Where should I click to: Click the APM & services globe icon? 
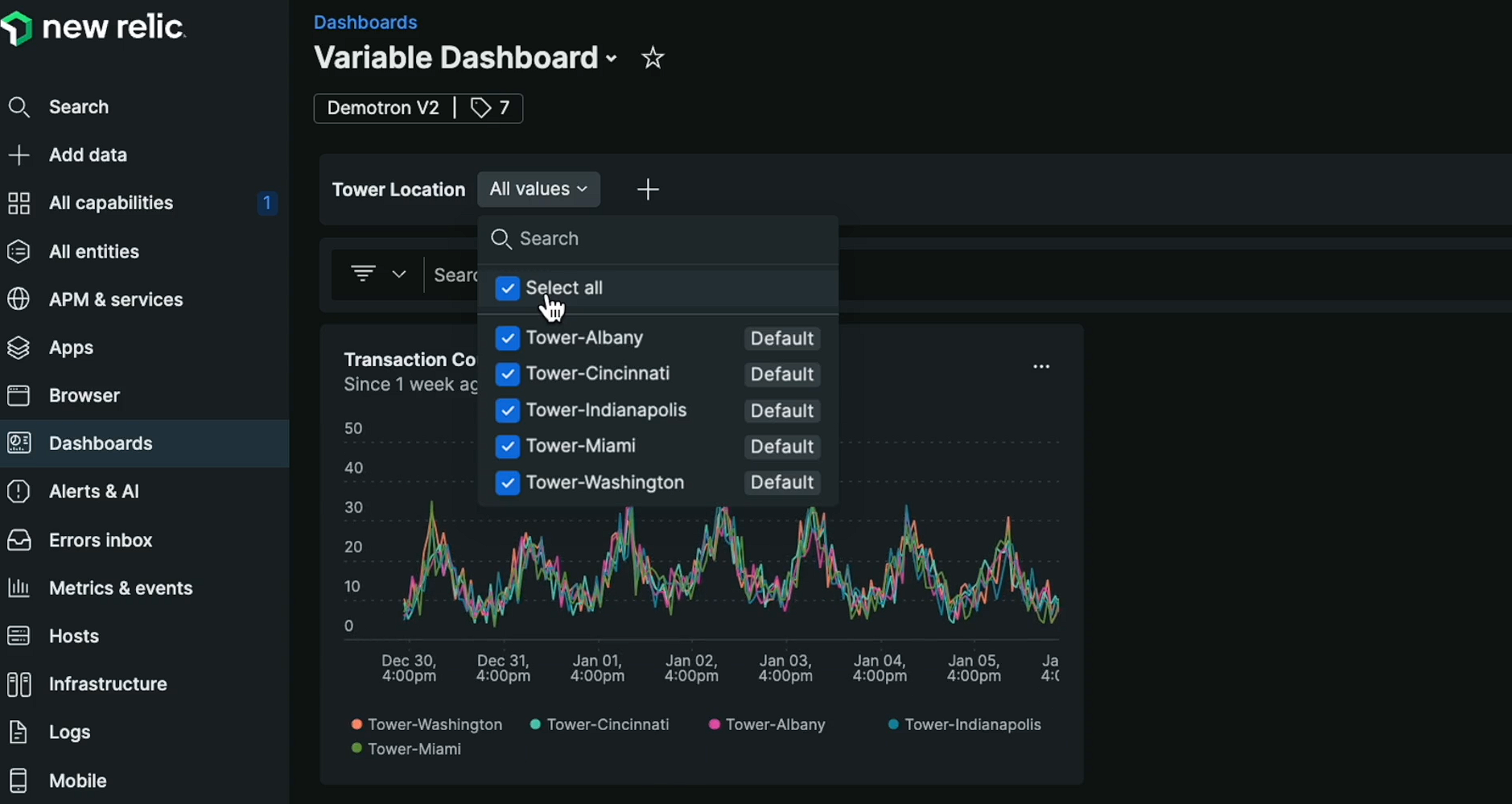point(19,299)
